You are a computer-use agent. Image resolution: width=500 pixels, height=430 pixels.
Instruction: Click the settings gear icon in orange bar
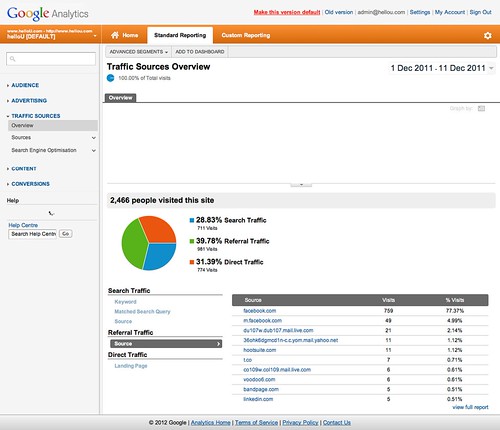(487, 35)
